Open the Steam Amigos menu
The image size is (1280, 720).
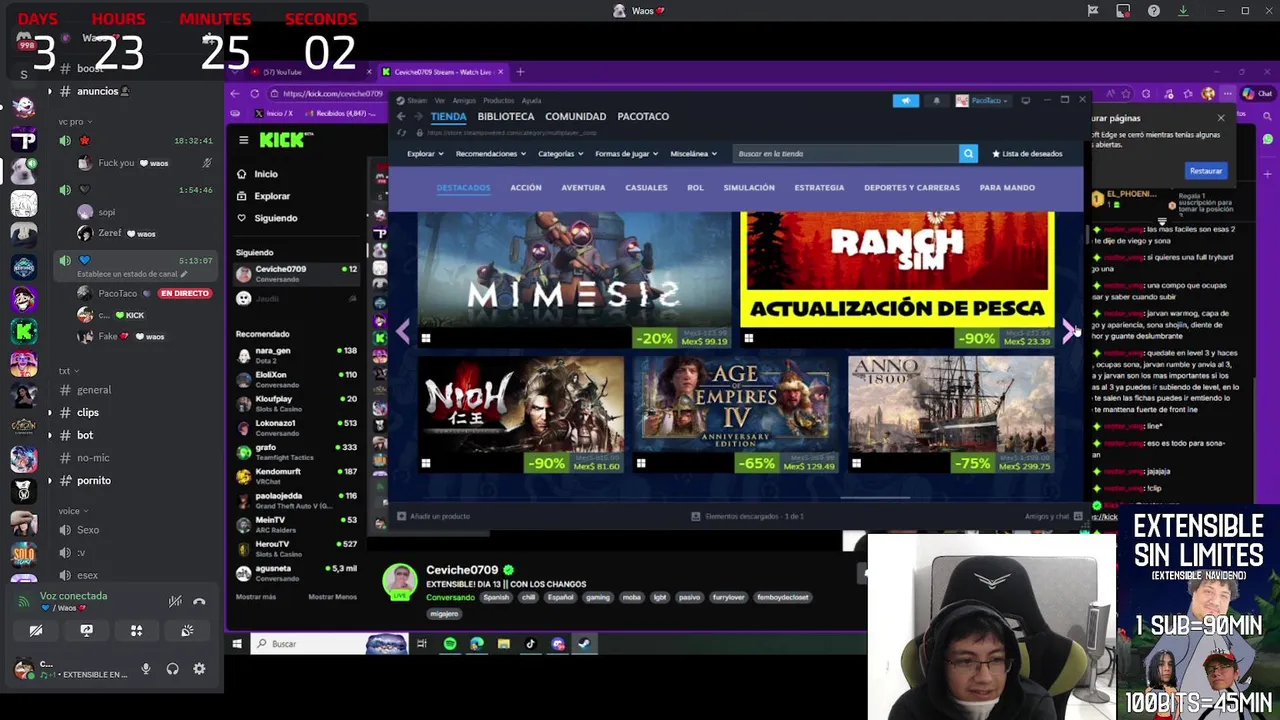point(464,100)
